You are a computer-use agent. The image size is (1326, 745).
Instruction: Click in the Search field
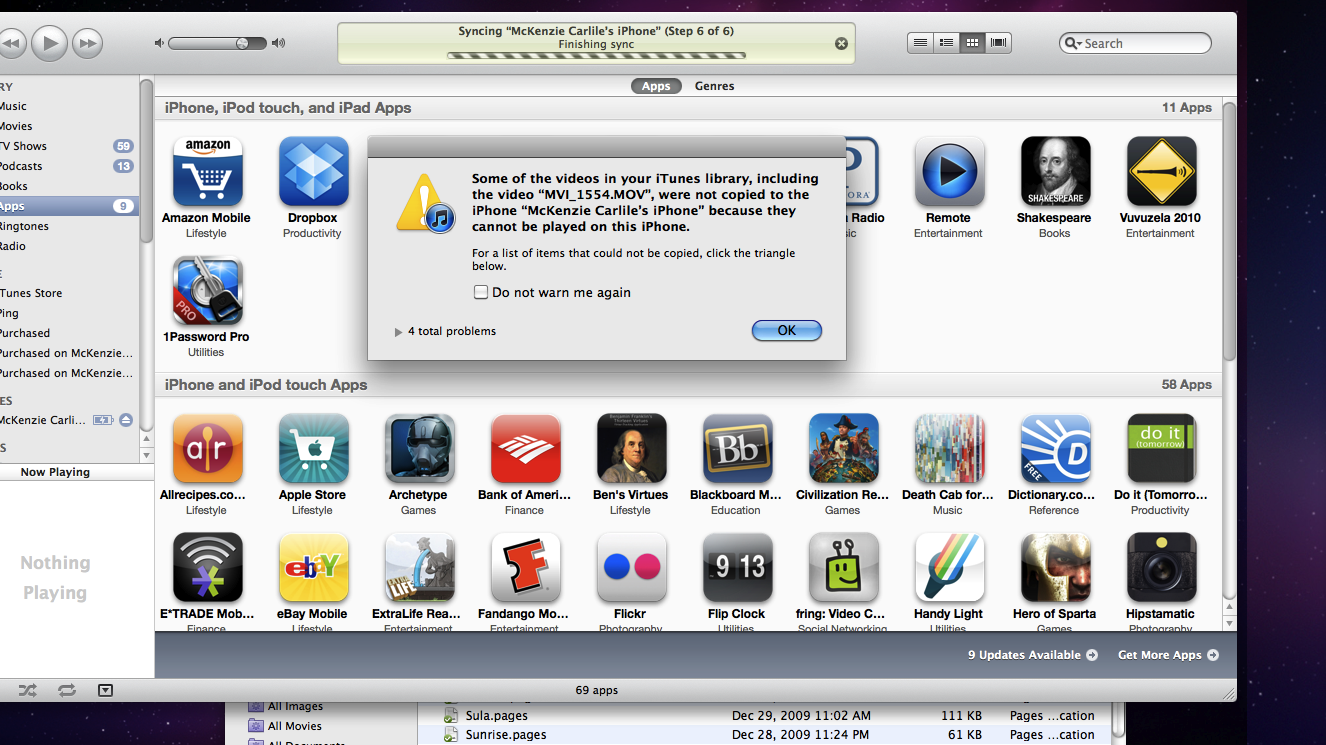point(1135,43)
